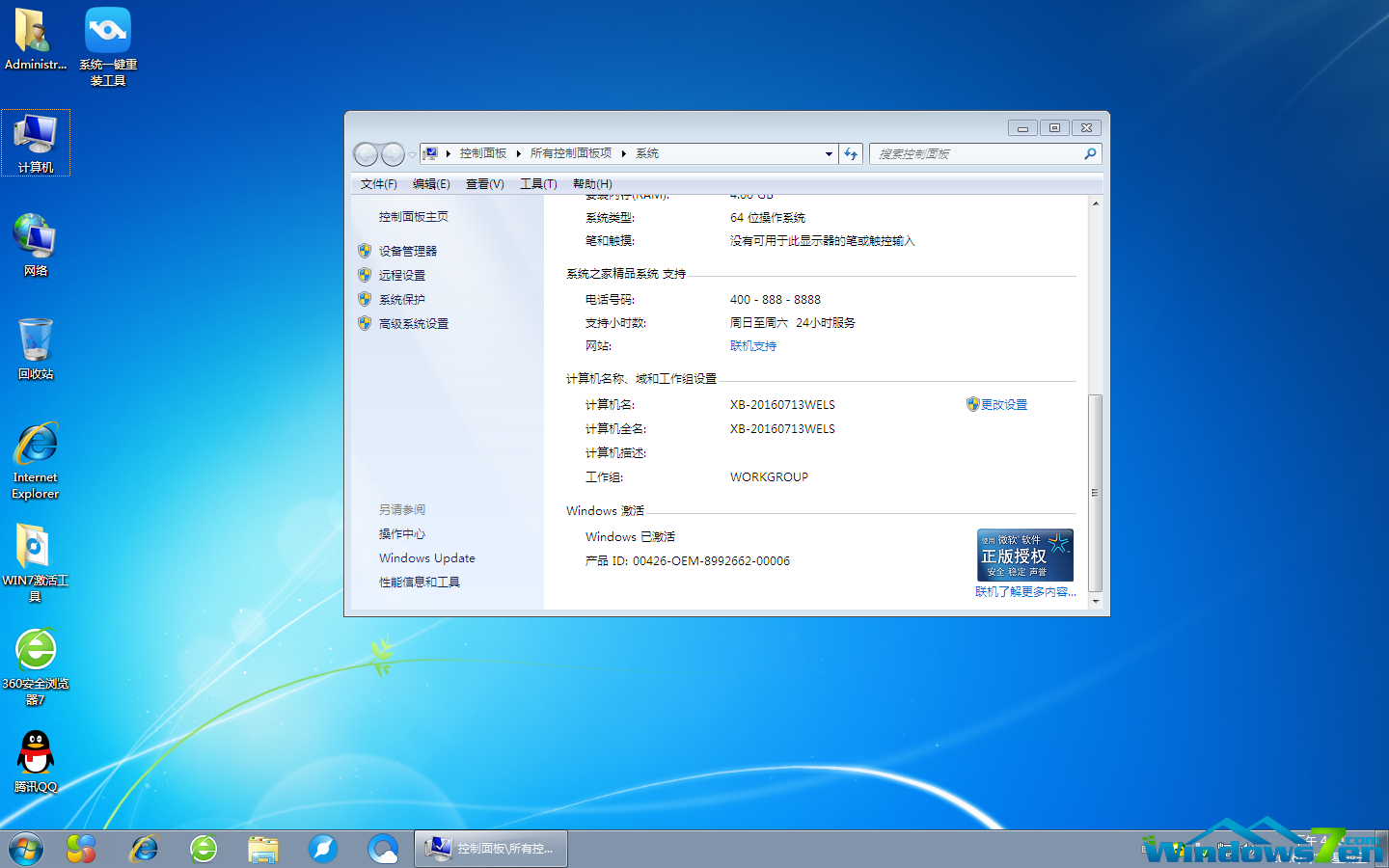
Task: Click the Windows Start orb
Action: tap(26, 849)
